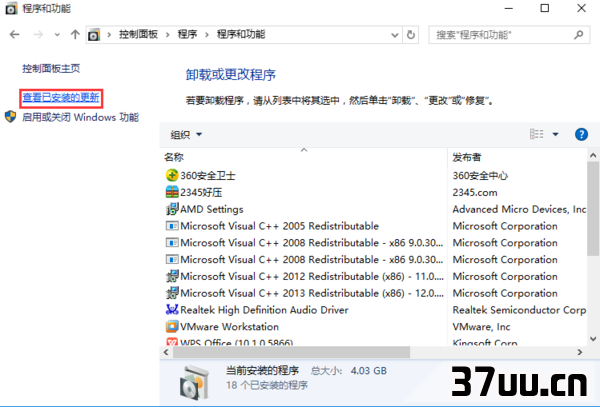
Task: Select VMware Workstation entry text
Action: [x=229, y=327]
